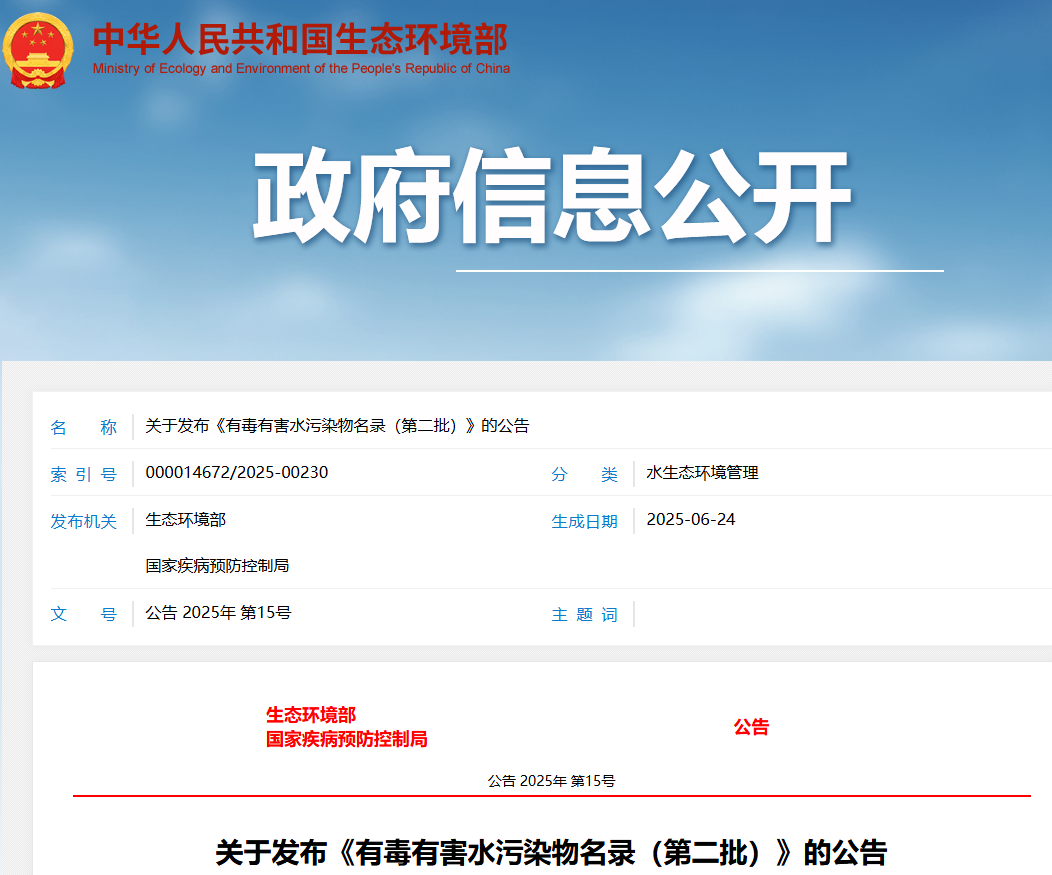Click 生态环境部 in the 发布机关 row
The image size is (1052, 875).
tap(185, 520)
